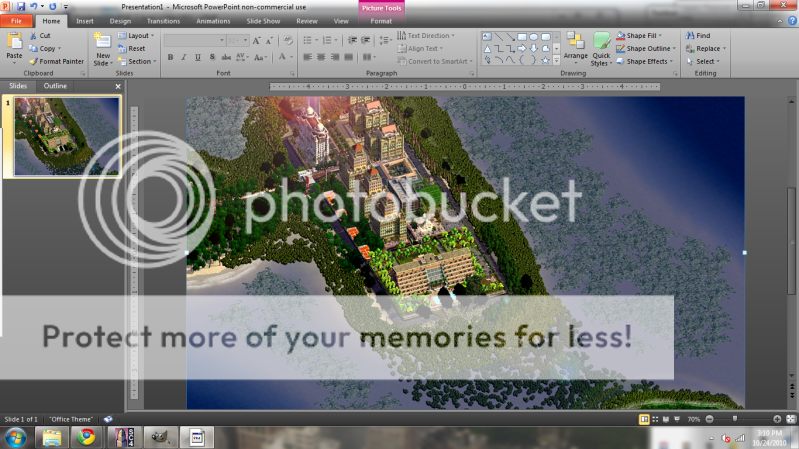This screenshot has width=799, height=449.
Task: Open Change Case dropdown
Action: point(260,57)
